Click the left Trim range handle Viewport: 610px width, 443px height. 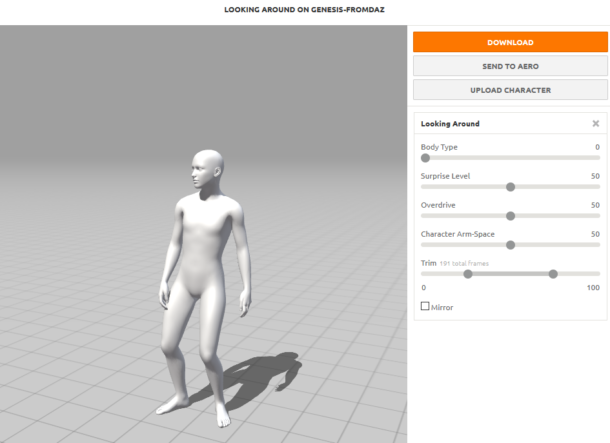tap(468, 274)
